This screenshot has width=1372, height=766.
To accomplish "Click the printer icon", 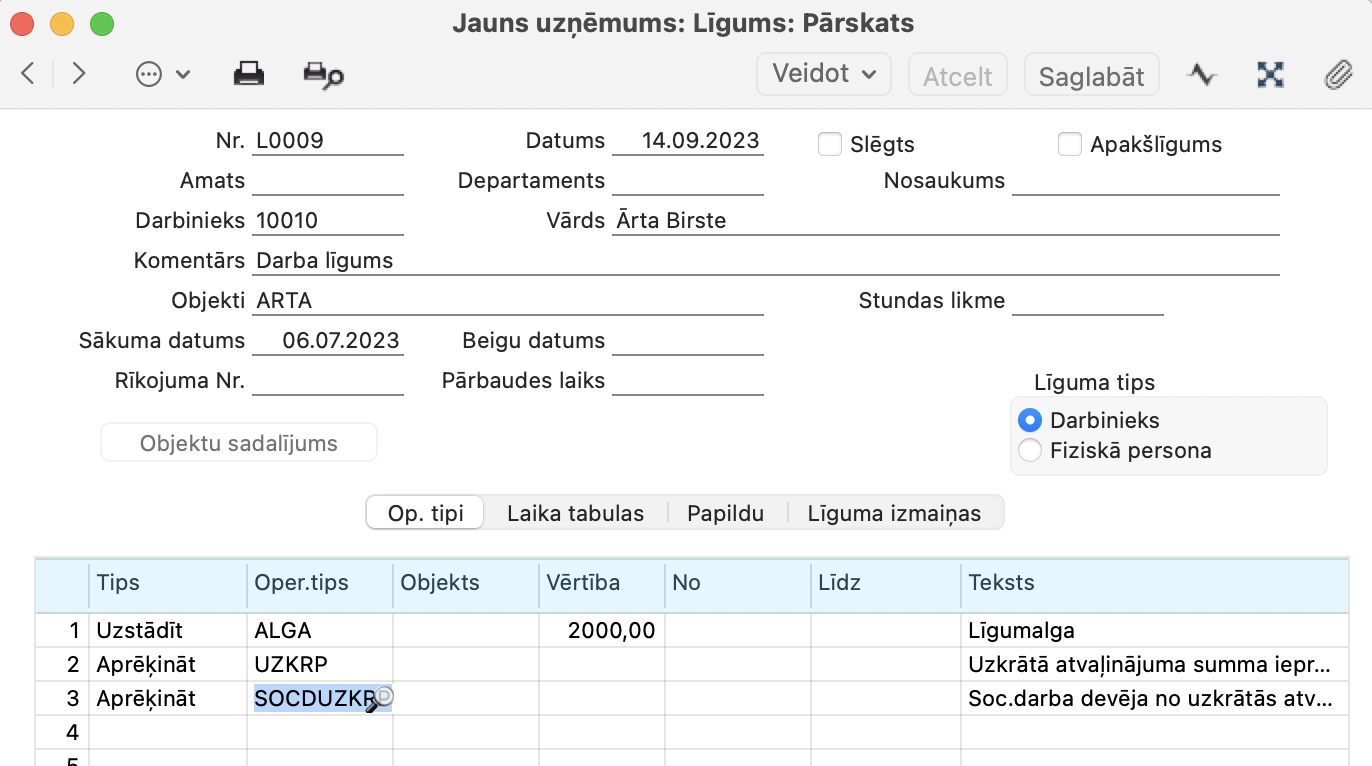I will [248, 75].
